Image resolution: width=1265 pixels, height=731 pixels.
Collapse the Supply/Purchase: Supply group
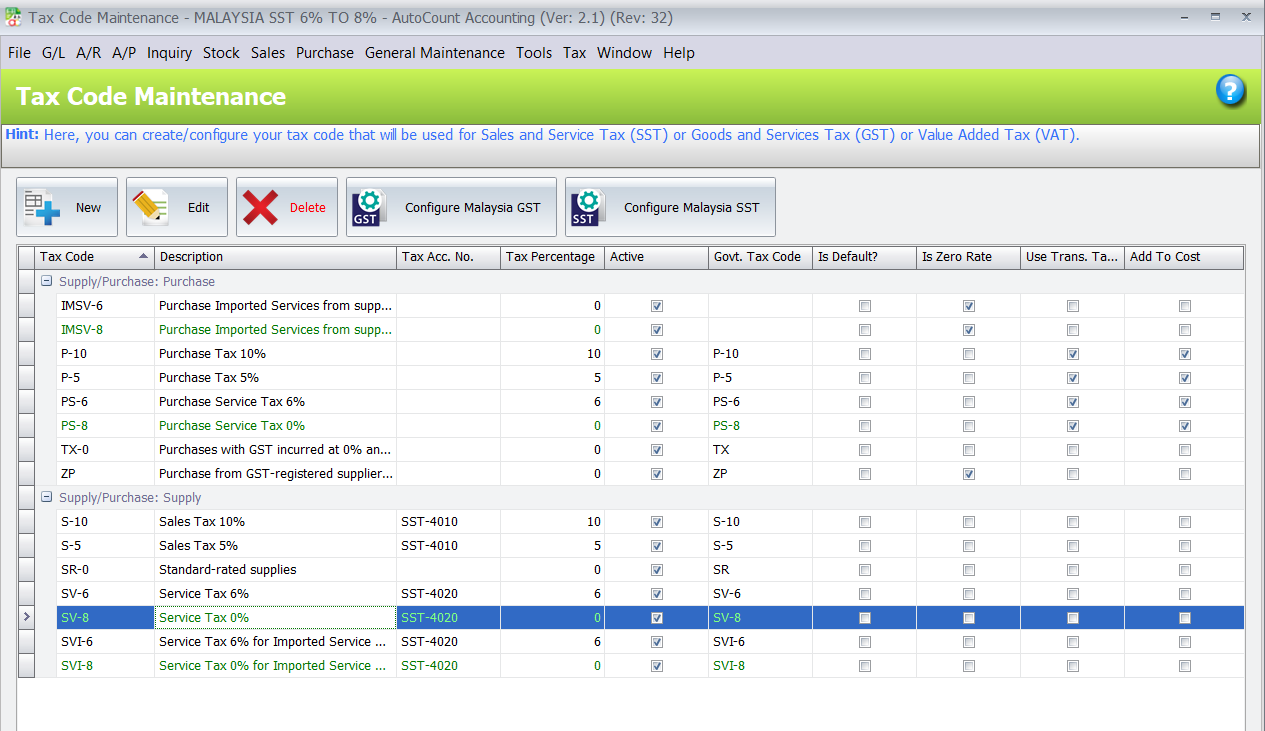(46, 498)
